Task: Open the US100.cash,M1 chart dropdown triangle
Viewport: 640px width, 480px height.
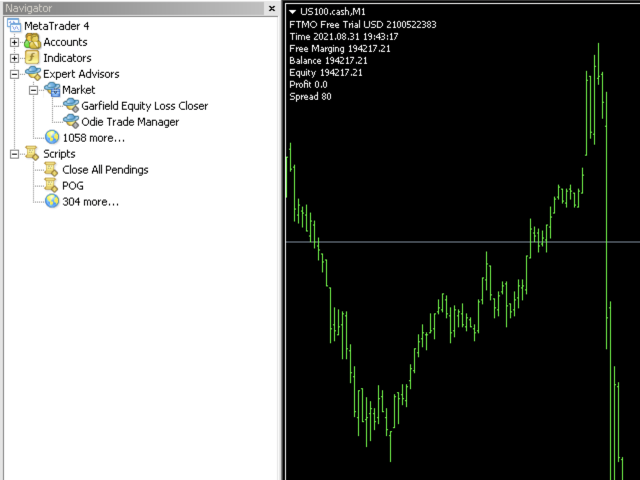Action: [x=292, y=11]
